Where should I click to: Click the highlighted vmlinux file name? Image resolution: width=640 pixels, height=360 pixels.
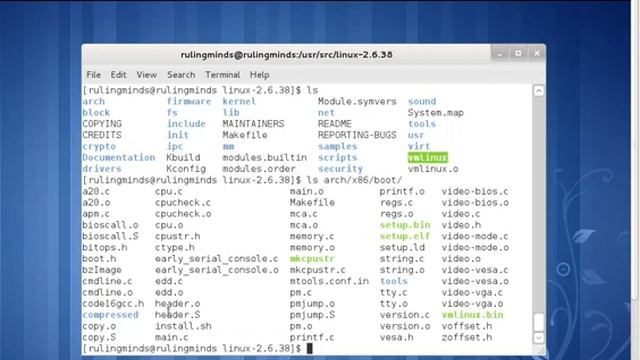[x=427, y=158]
